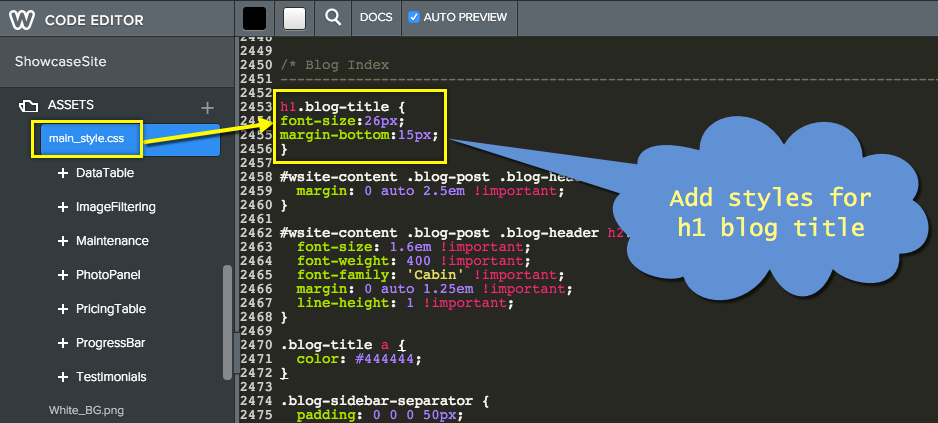938x423 pixels.
Task: Open the DOCS link
Action: [376, 17]
